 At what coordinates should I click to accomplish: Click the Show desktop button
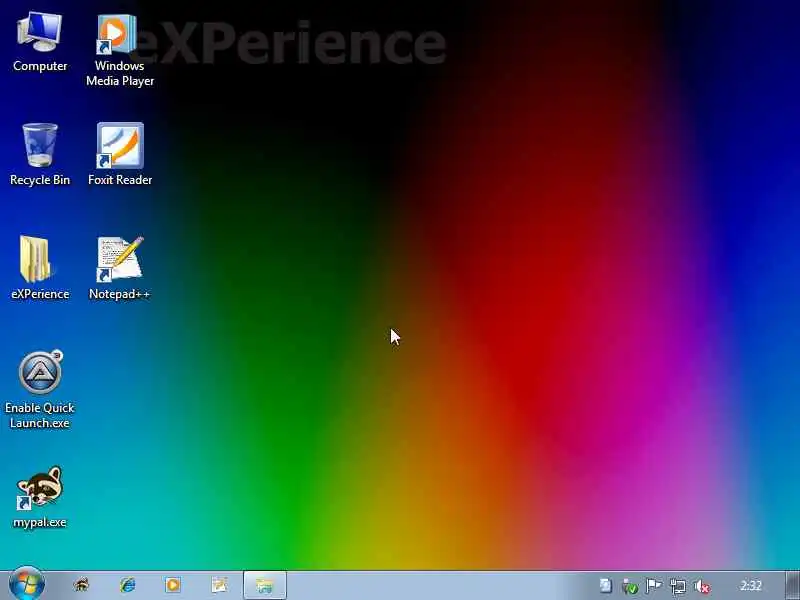pyautogui.click(x=792, y=585)
